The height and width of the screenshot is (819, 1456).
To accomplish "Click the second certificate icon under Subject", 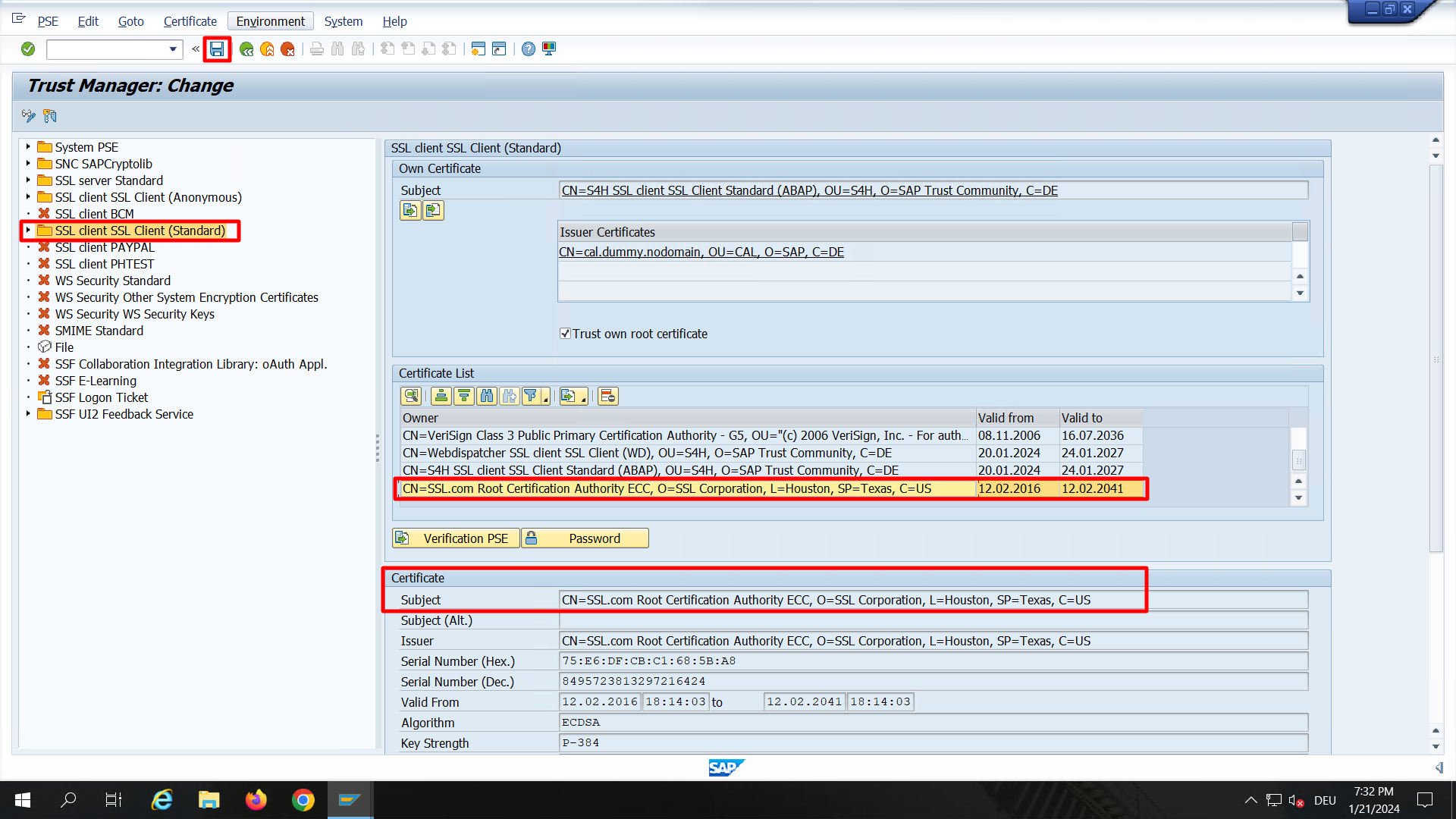I will coord(433,210).
